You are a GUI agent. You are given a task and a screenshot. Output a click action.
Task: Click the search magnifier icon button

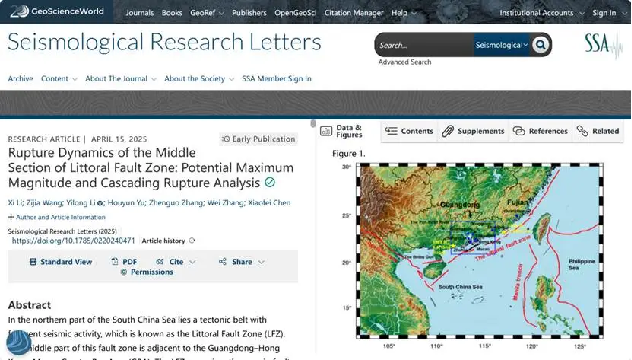(540, 45)
